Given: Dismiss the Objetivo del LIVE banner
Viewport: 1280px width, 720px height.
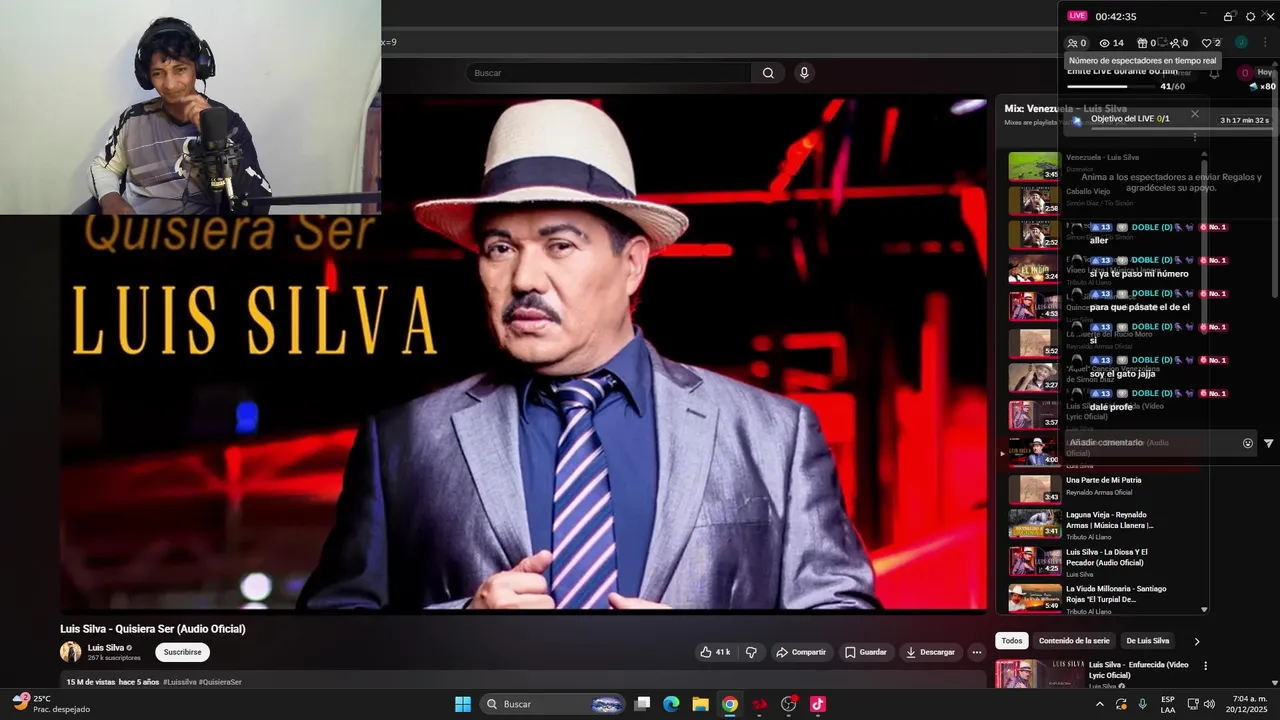Looking at the screenshot, I should [1194, 114].
